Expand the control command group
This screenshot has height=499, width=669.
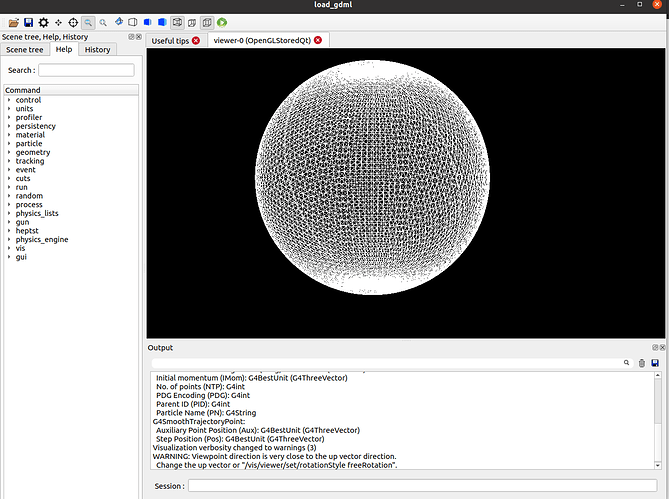click(9, 100)
